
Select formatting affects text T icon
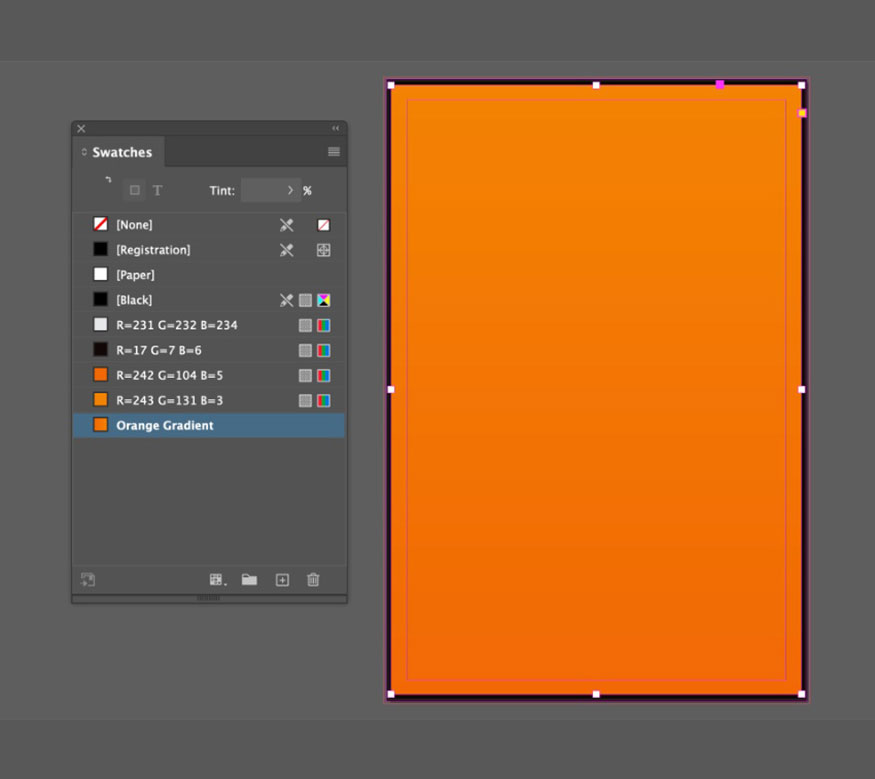pyautogui.click(x=157, y=191)
